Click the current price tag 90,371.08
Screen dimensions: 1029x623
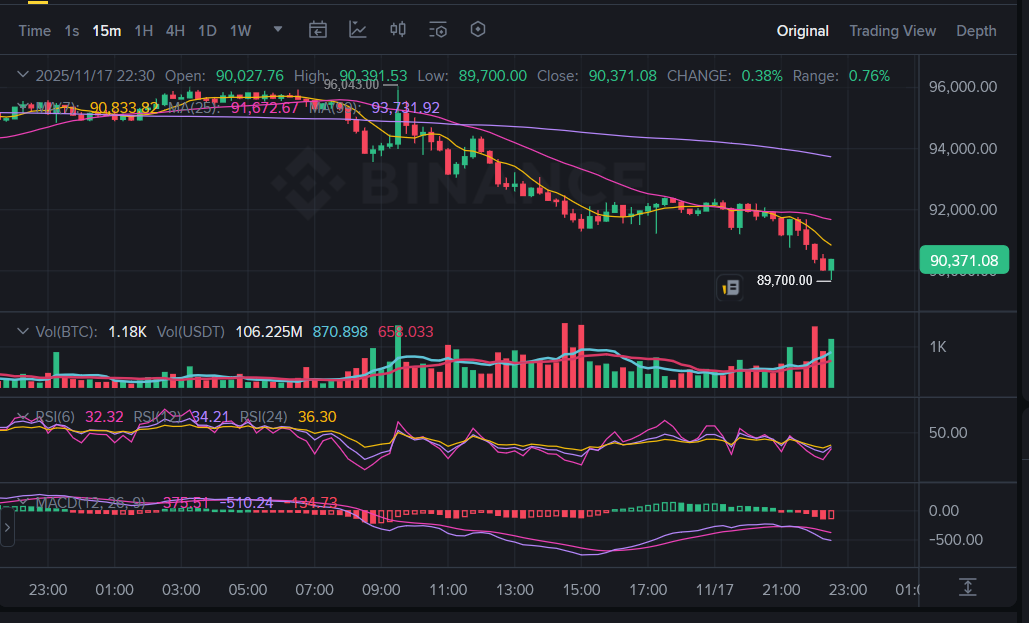(964, 260)
